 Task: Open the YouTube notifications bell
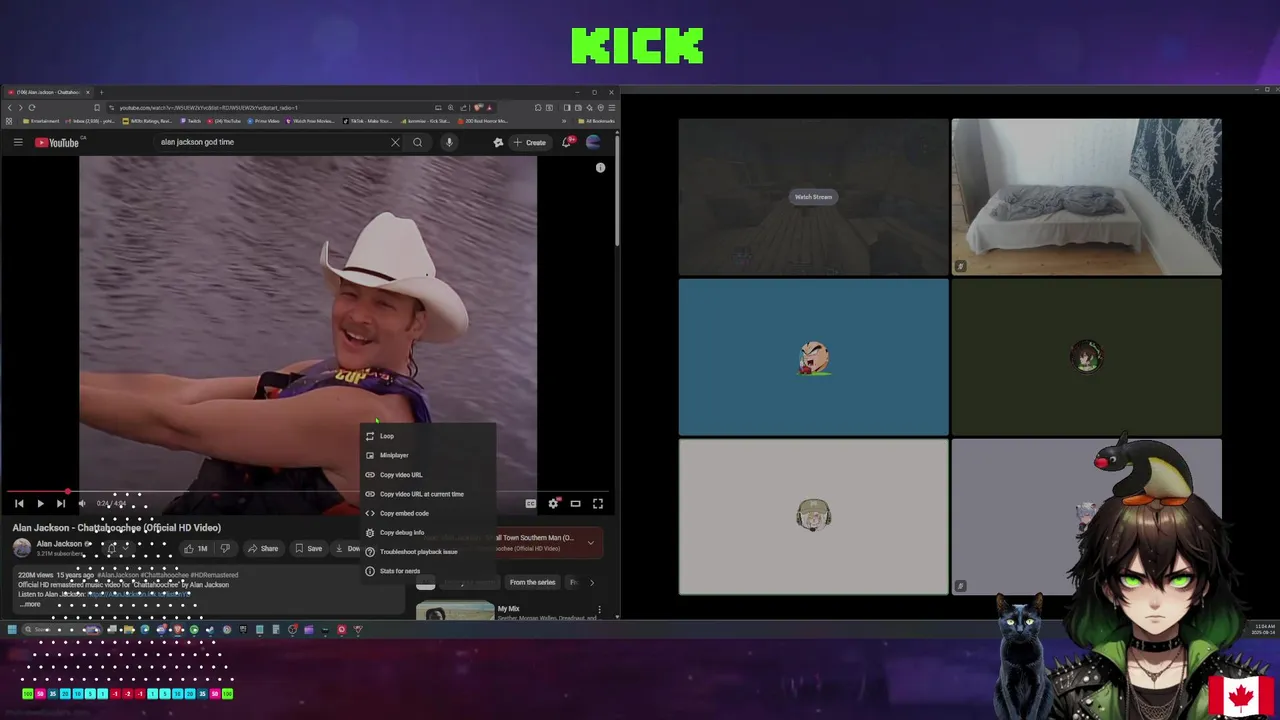[566, 142]
